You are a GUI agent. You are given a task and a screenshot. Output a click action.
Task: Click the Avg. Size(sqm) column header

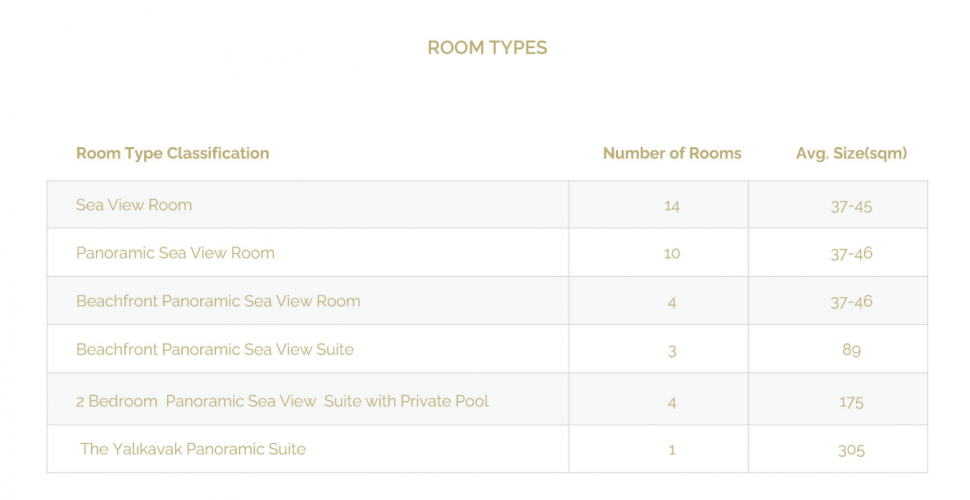851,153
